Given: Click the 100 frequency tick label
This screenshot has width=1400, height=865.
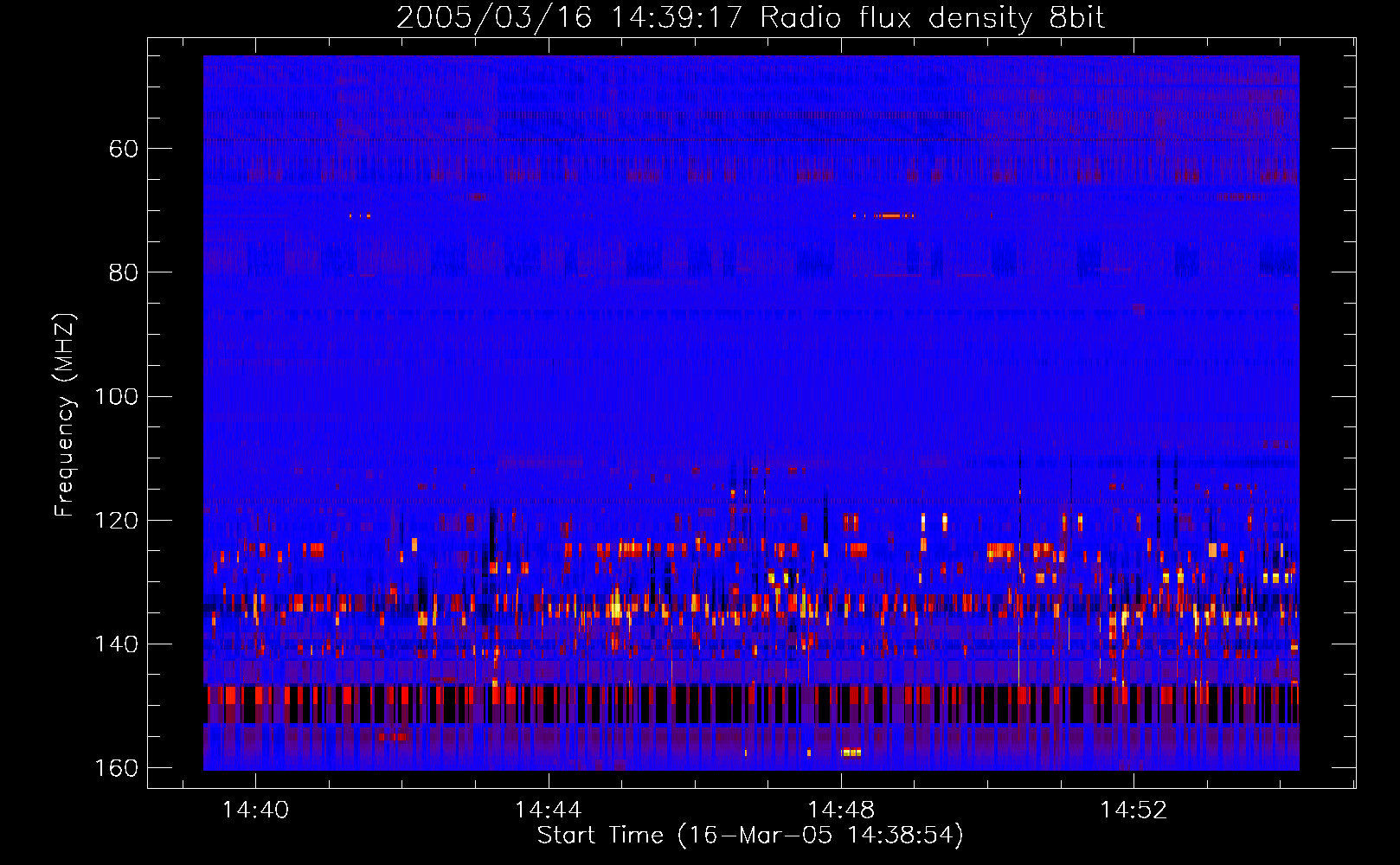Looking at the screenshot, I should click(116, 396).
